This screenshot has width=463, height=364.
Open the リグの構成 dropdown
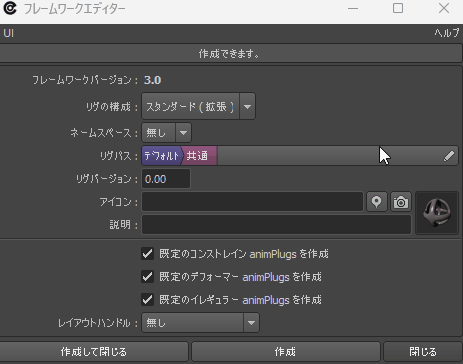coord(198,106)
